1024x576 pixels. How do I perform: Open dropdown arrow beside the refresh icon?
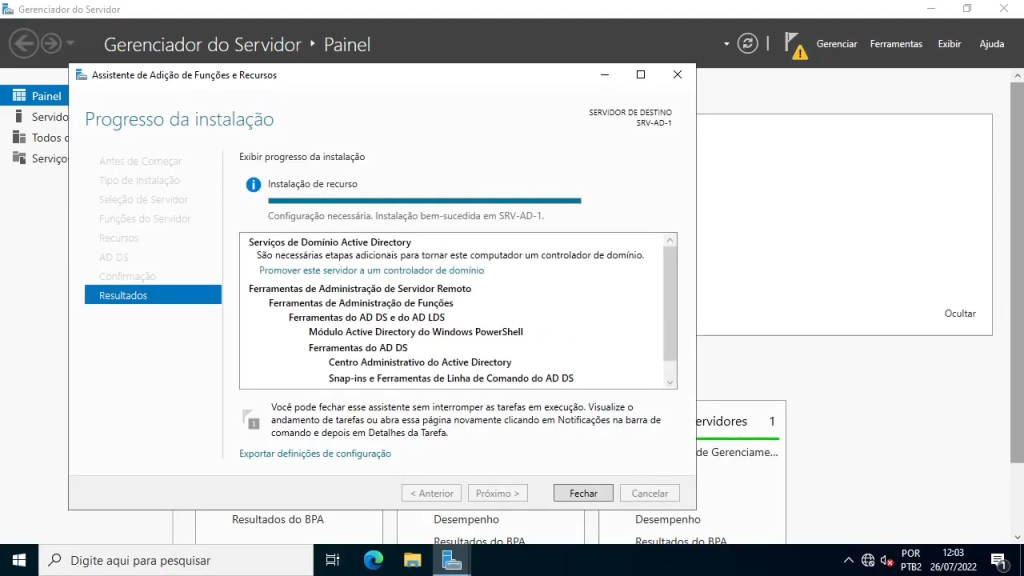pyautogui.click(x=727, y=44)
